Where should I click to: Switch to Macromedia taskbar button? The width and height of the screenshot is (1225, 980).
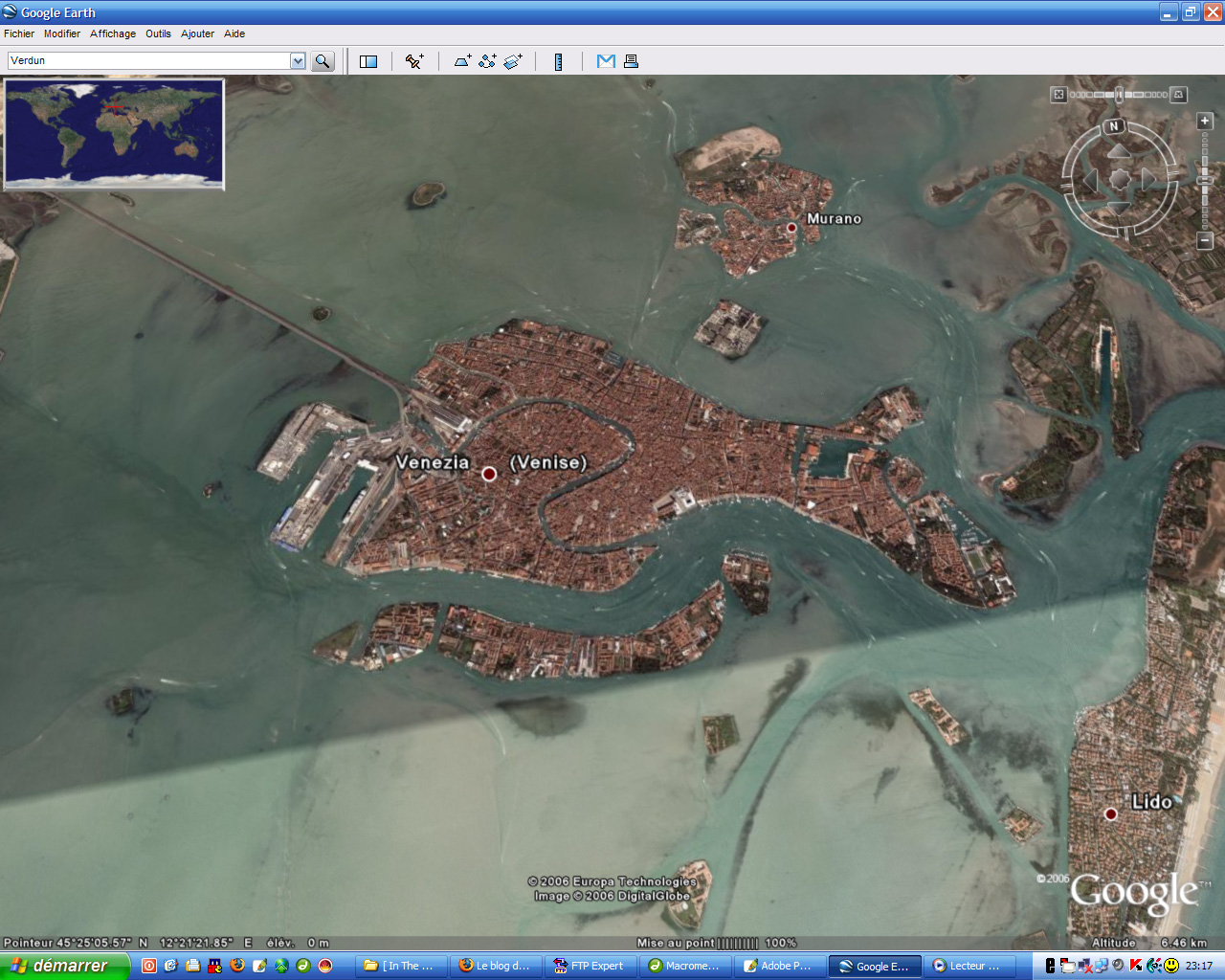coord(684,966)
